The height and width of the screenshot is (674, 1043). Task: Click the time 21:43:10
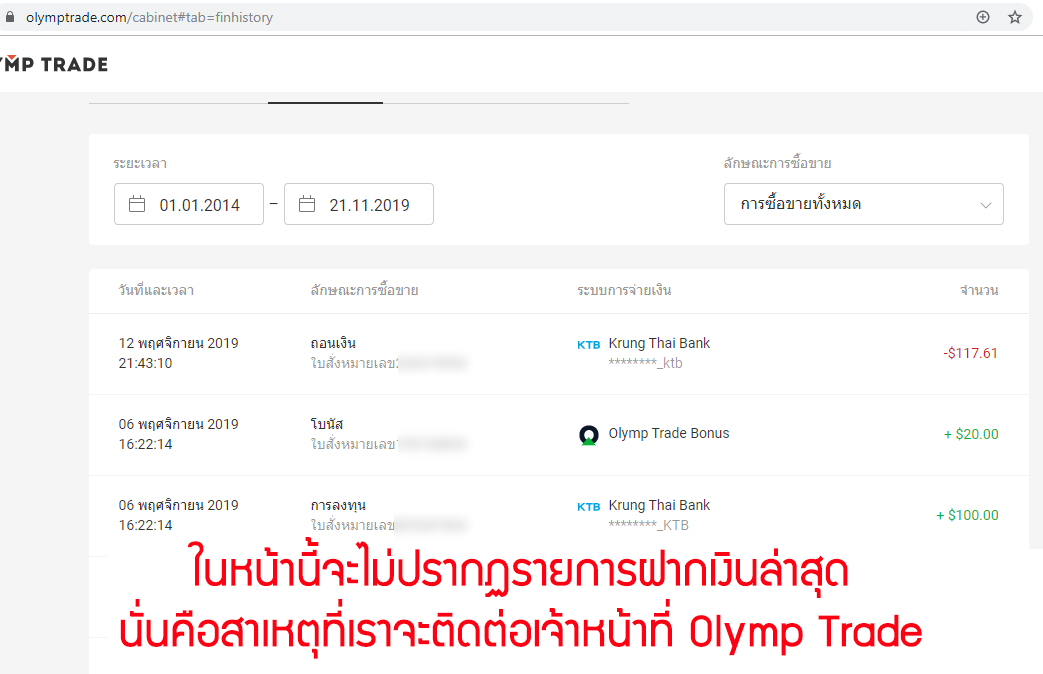146,363
